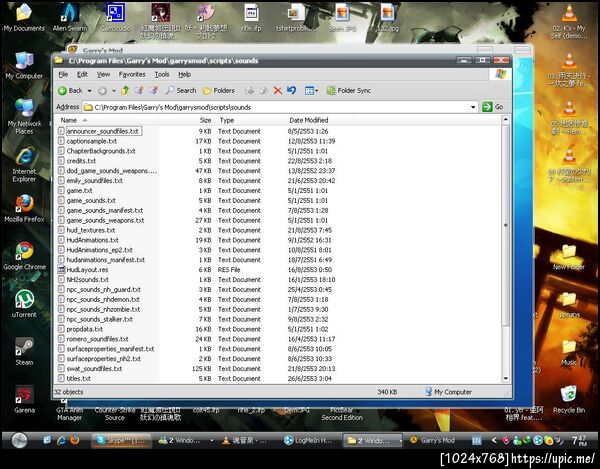Open the Edit menu

tap(82, 74)
